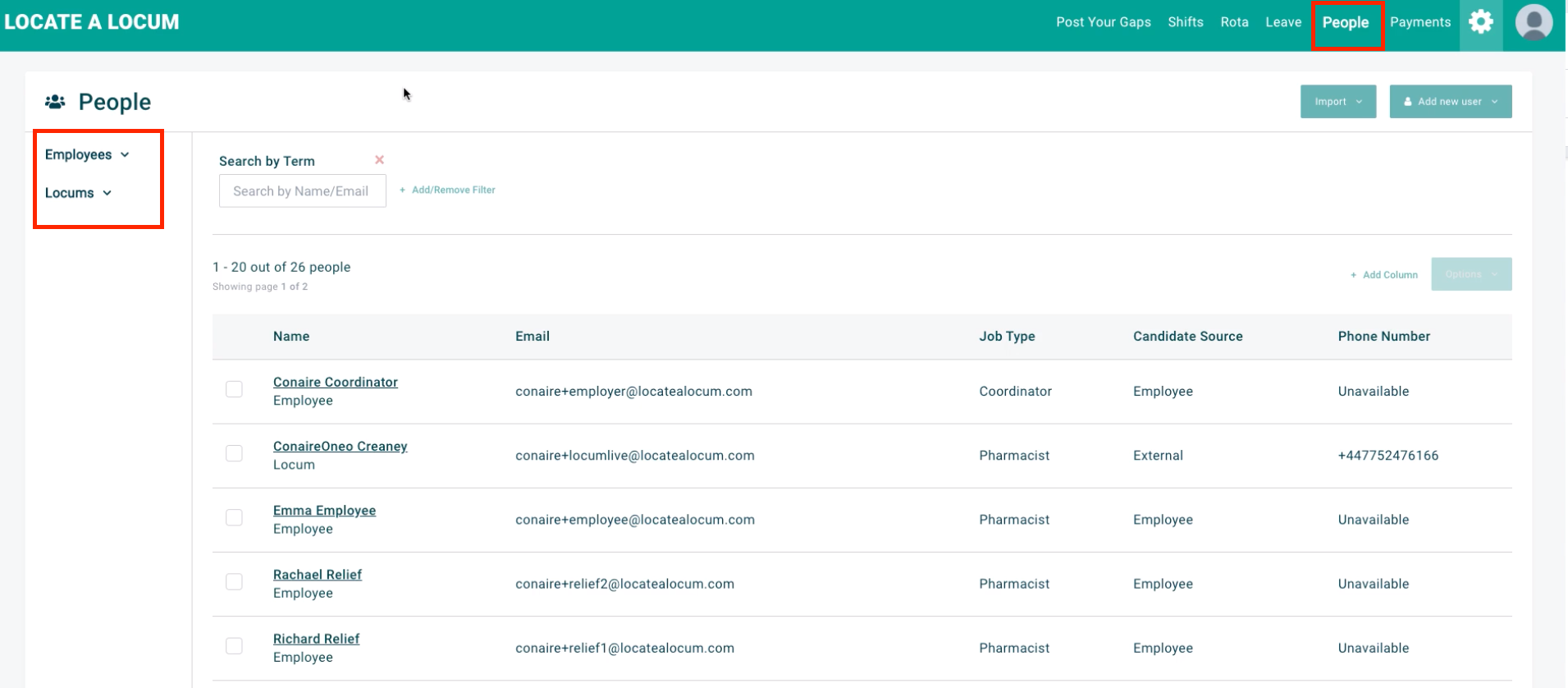Click the External candidate source cell
This screenshot has width=1568, height=688.
coord(1159,456)
